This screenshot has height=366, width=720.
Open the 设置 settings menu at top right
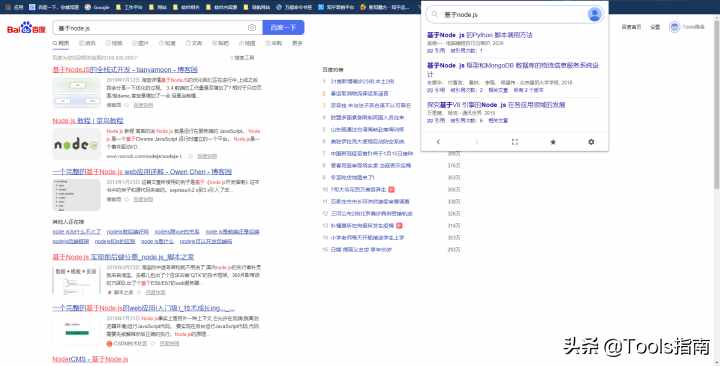[655, 27]
